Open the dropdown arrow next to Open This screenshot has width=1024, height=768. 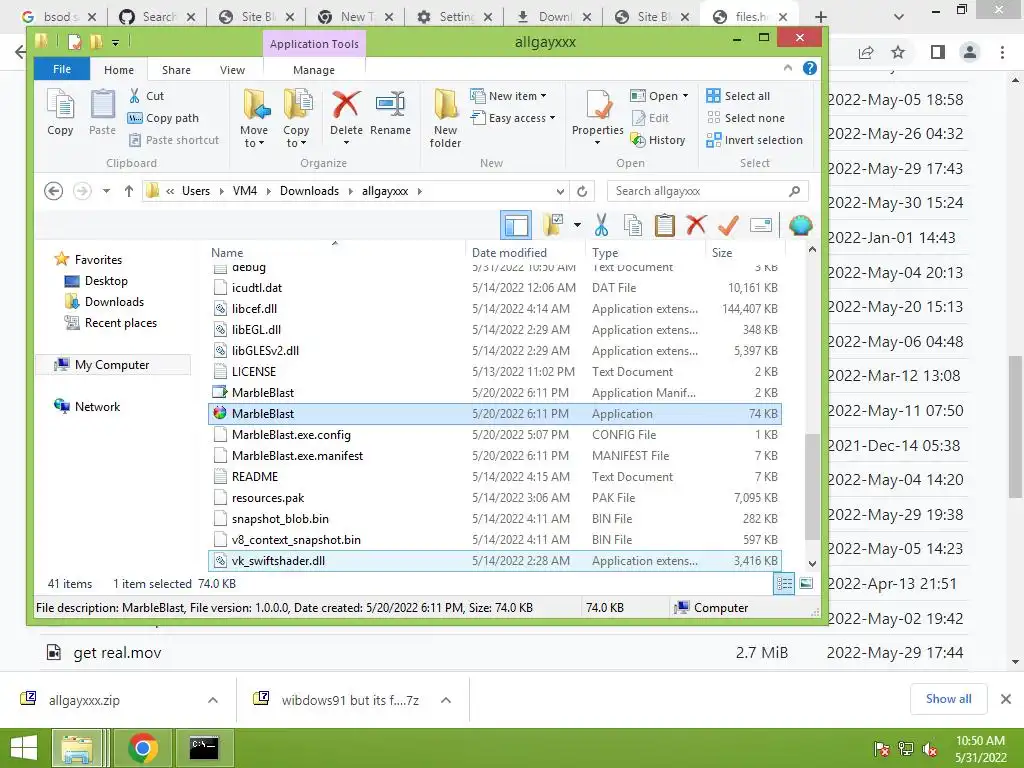click(x=686, y=96)
